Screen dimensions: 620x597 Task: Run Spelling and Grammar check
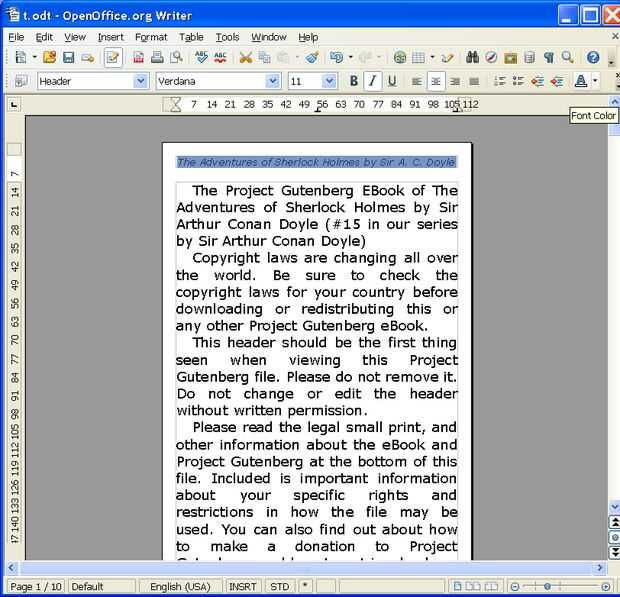click(x=201, y=58)
